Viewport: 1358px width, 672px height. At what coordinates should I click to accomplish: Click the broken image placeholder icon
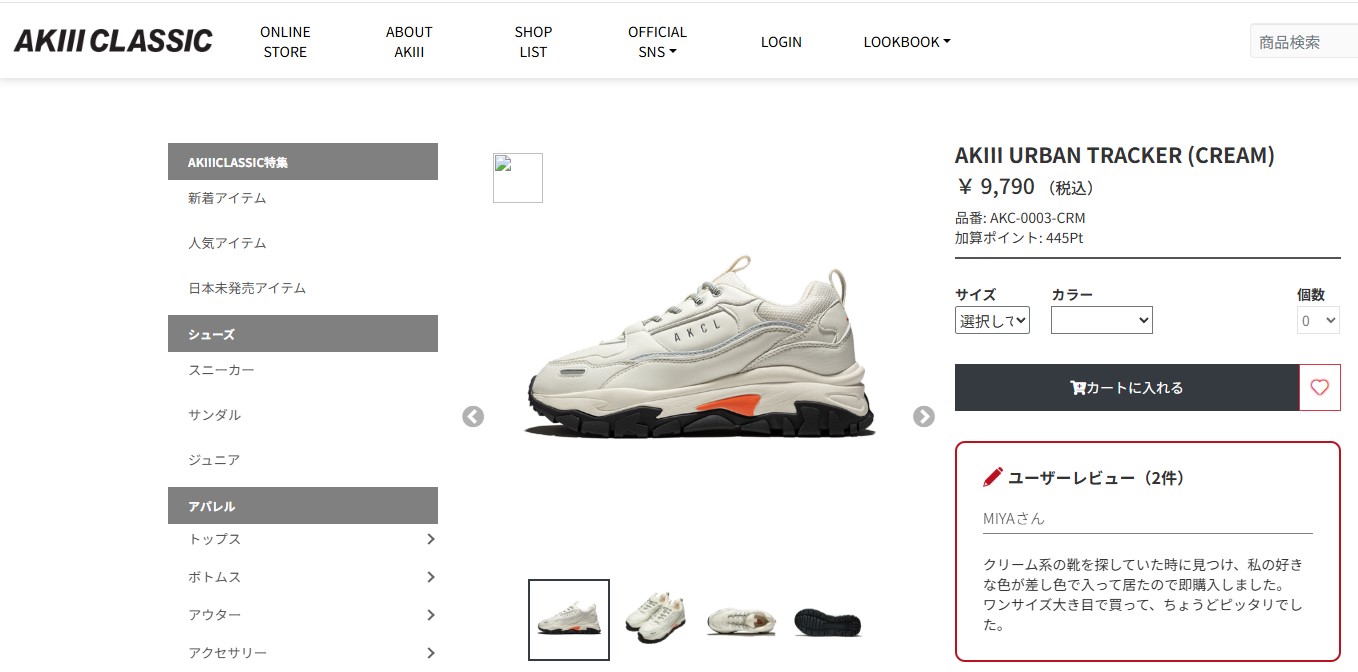tap(518, 178)
